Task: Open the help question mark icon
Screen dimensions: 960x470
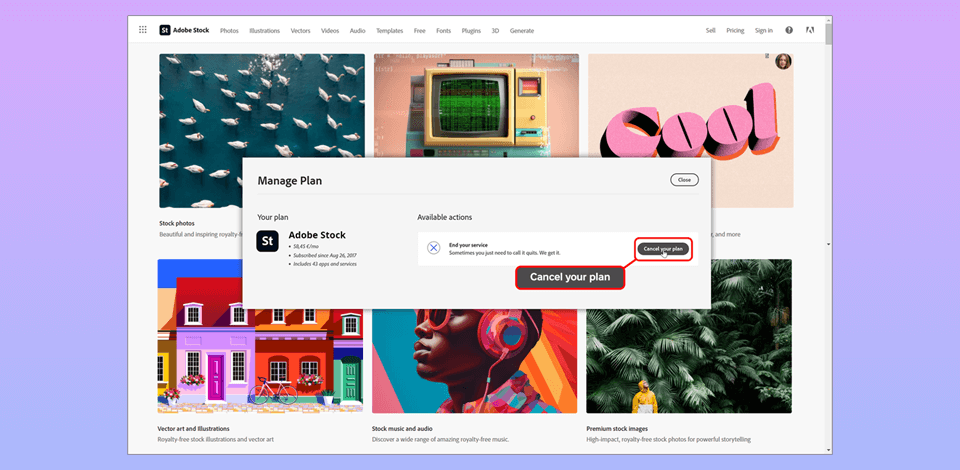Action: pos(789,30)
